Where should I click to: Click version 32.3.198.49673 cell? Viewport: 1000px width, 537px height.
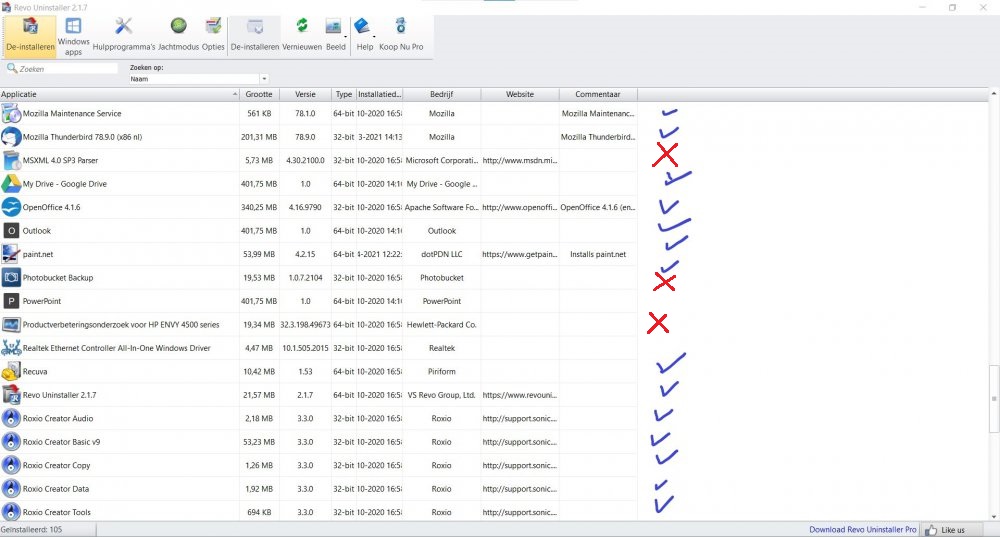pos(305,325)
